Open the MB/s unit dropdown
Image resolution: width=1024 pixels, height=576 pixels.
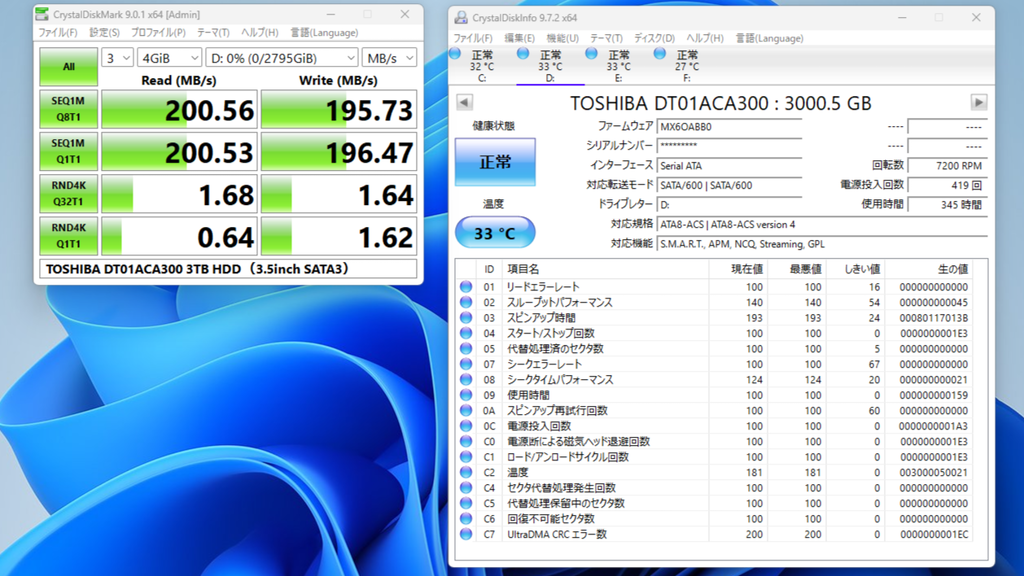click(389, 58)
